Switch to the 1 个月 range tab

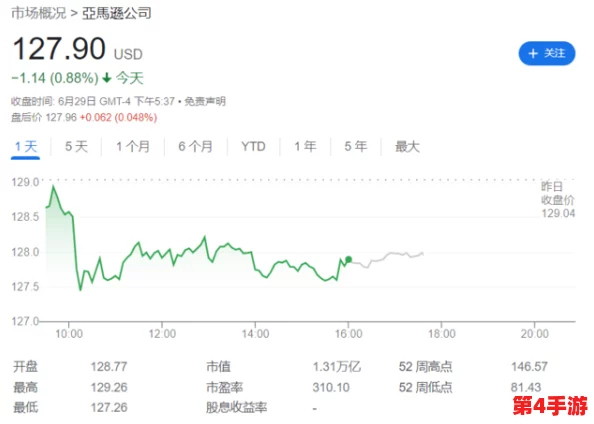tap(133, 147)
